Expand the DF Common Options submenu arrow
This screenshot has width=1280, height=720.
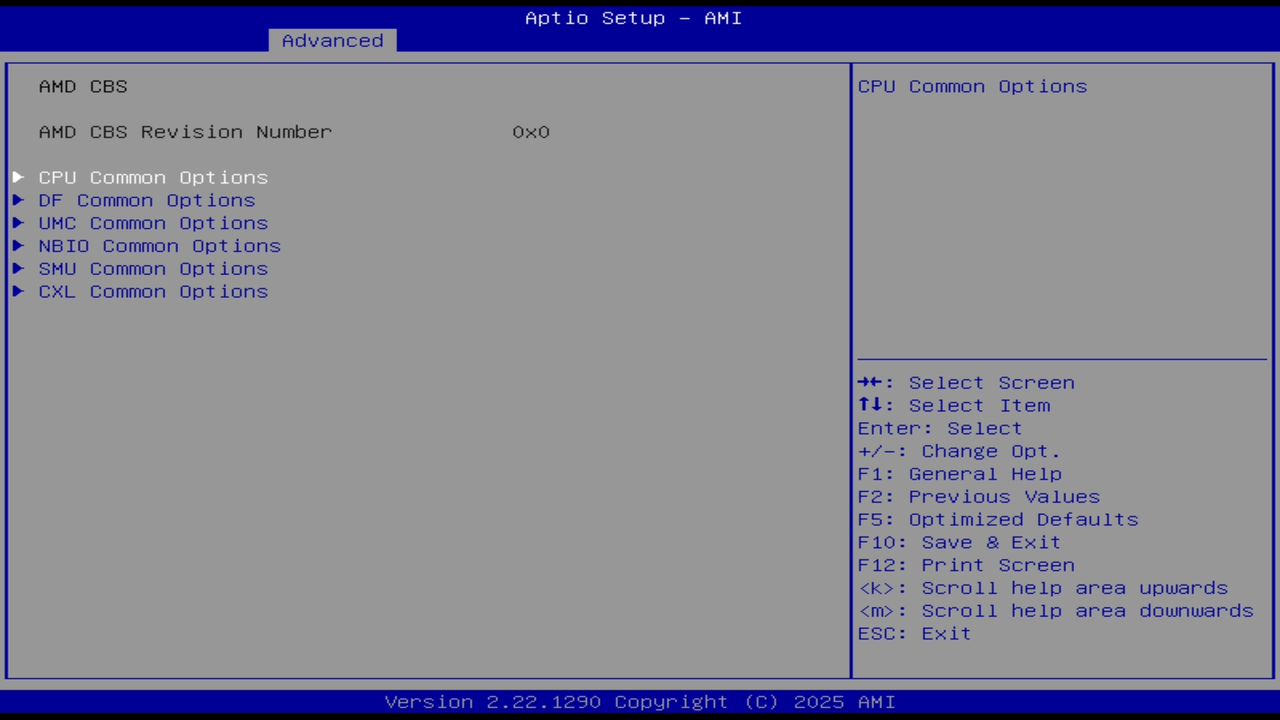click(18, 200)
